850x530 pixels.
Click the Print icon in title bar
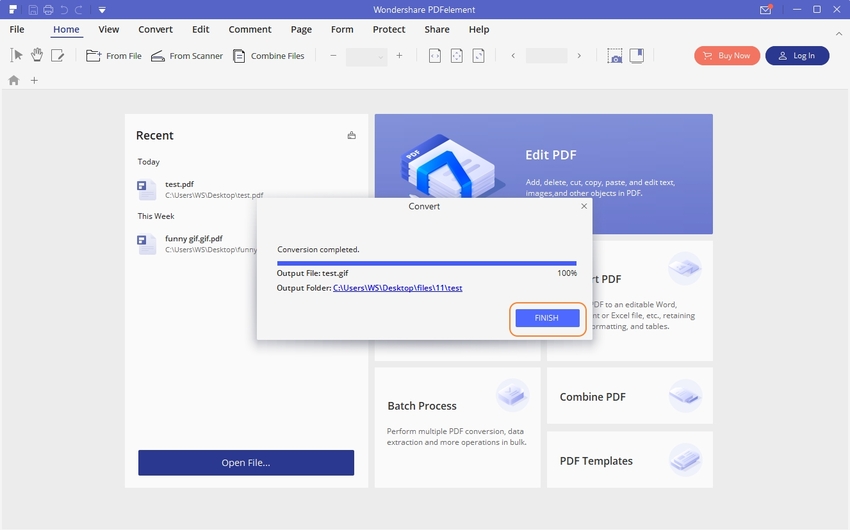pyautogui.click(x=48, y=10)
